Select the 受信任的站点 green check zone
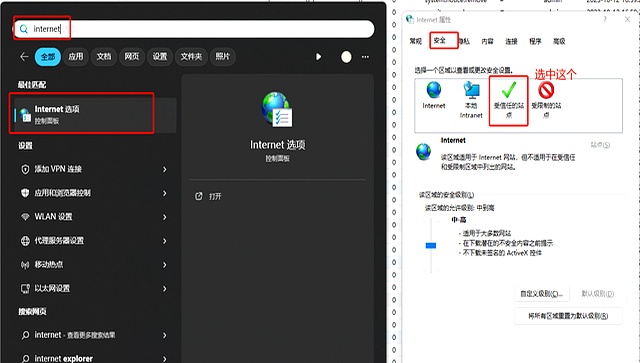Viewport: 640px width, 363px height. (509, 100)
